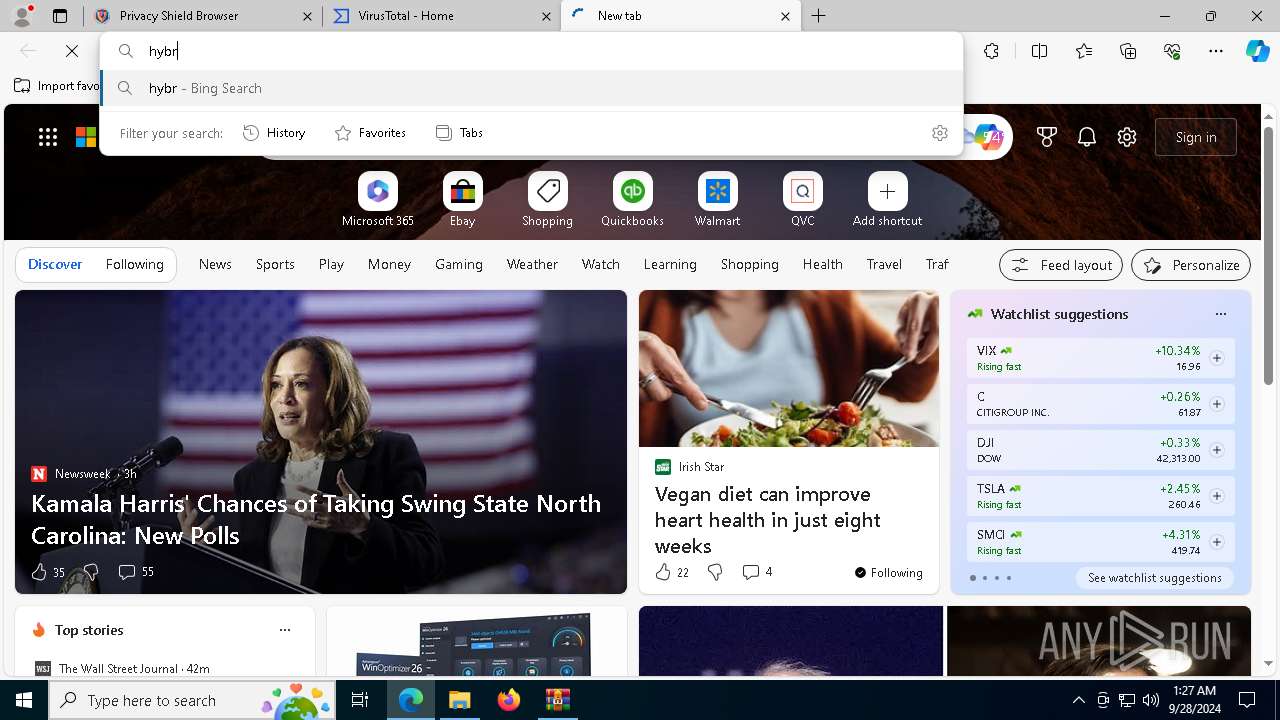Launch Firefox from the taskbar
This screenshot has height=720, width=1280.
pyautogui.click(x=508, y=700)
